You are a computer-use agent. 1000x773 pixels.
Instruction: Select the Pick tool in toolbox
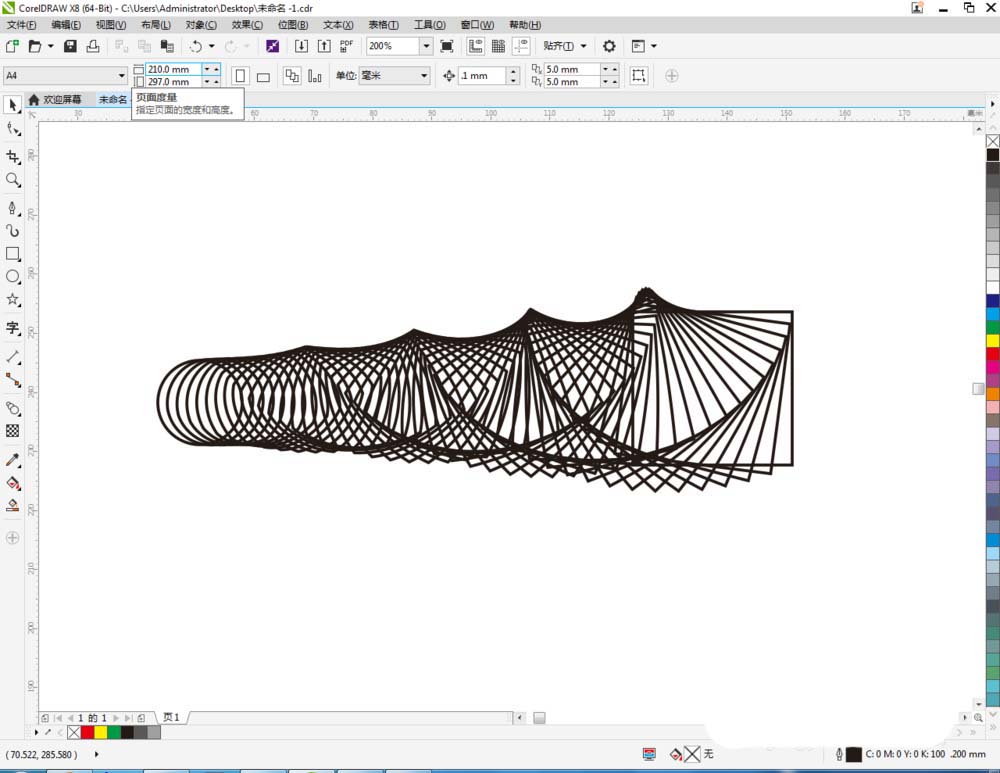click(13, 104)
